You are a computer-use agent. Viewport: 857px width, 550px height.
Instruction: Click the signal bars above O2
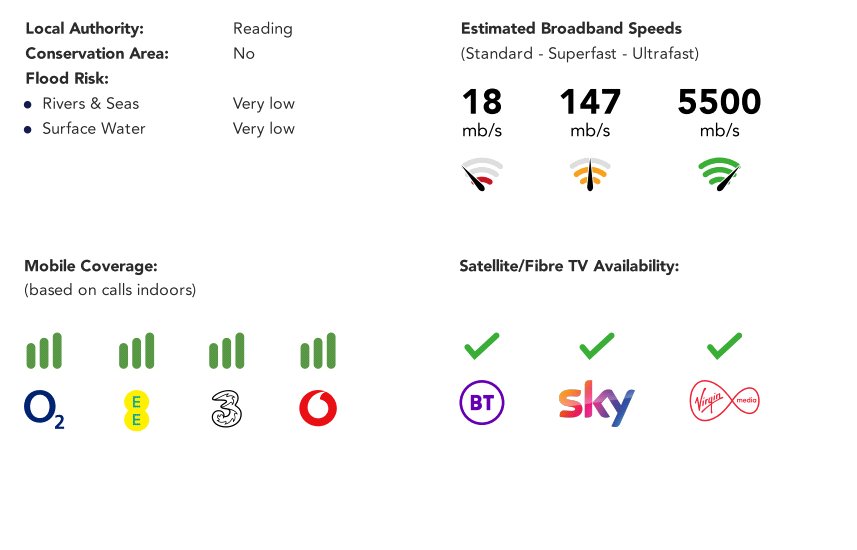[44, 350]
